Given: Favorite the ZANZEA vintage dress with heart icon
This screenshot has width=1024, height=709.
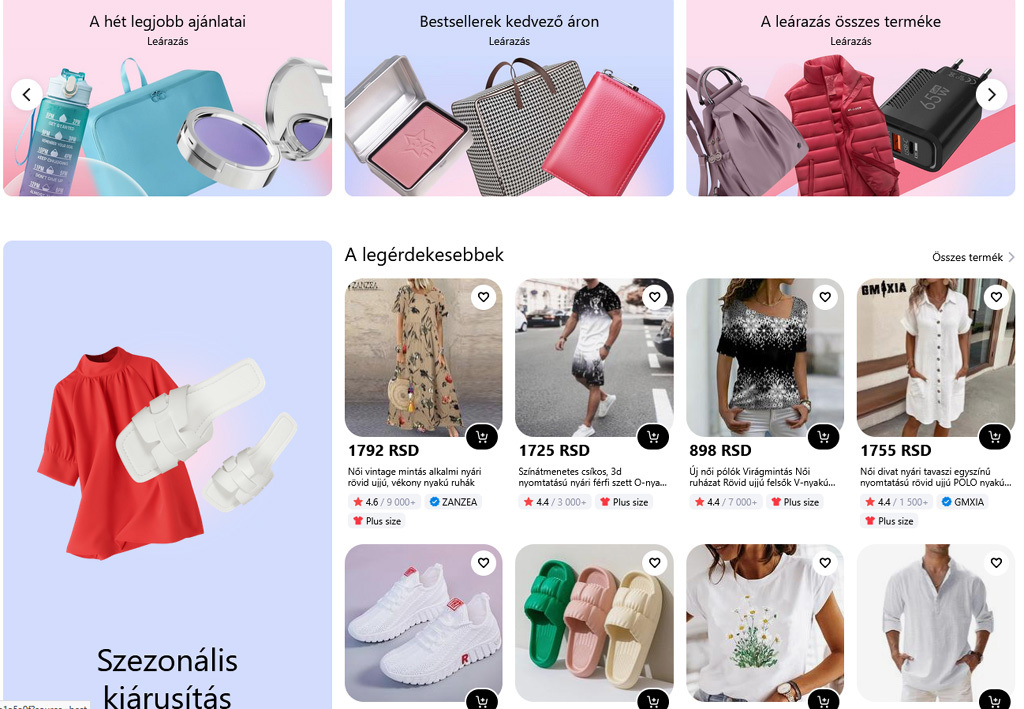Looking at the screenshot, I should coord(483,297).
